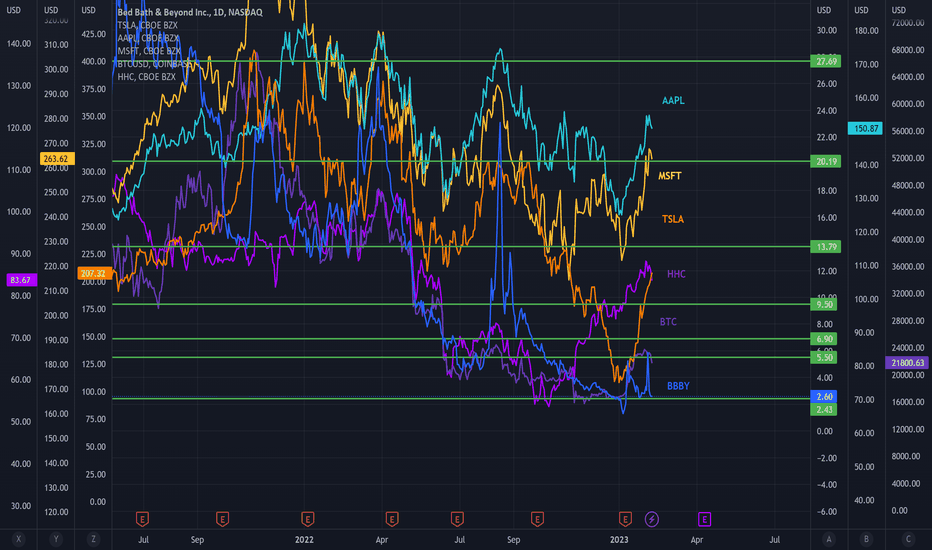This screenshot has height=550, width=932.
Task: Click the green 2.43 price line label
Action: point(824,410)
